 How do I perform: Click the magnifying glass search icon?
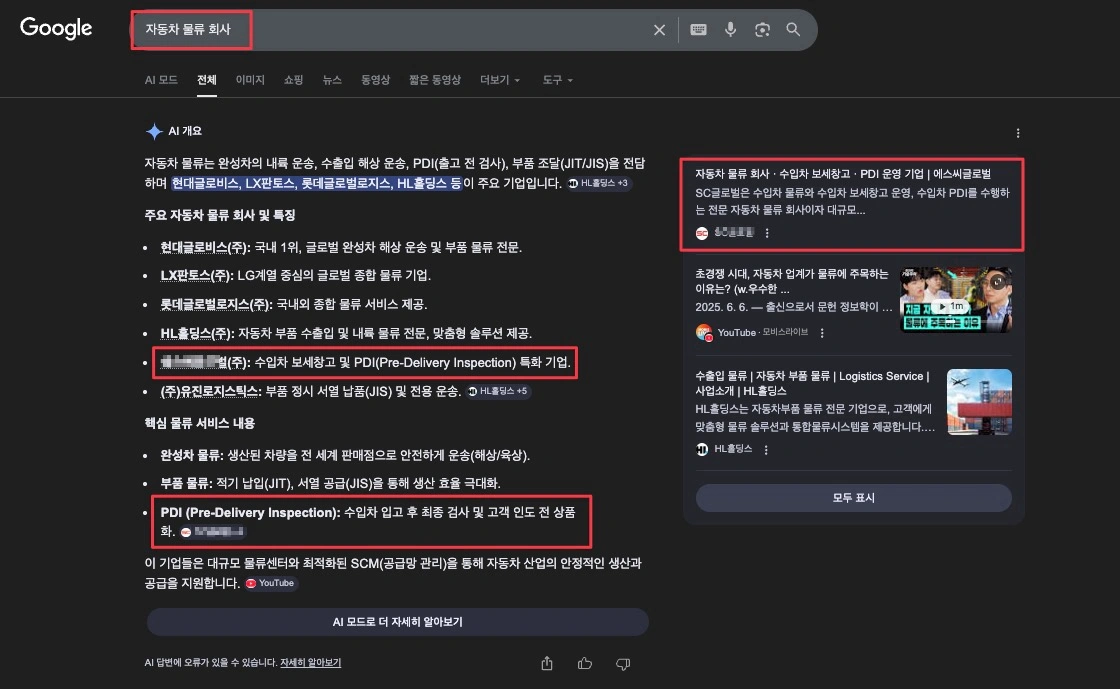[794, 29]
